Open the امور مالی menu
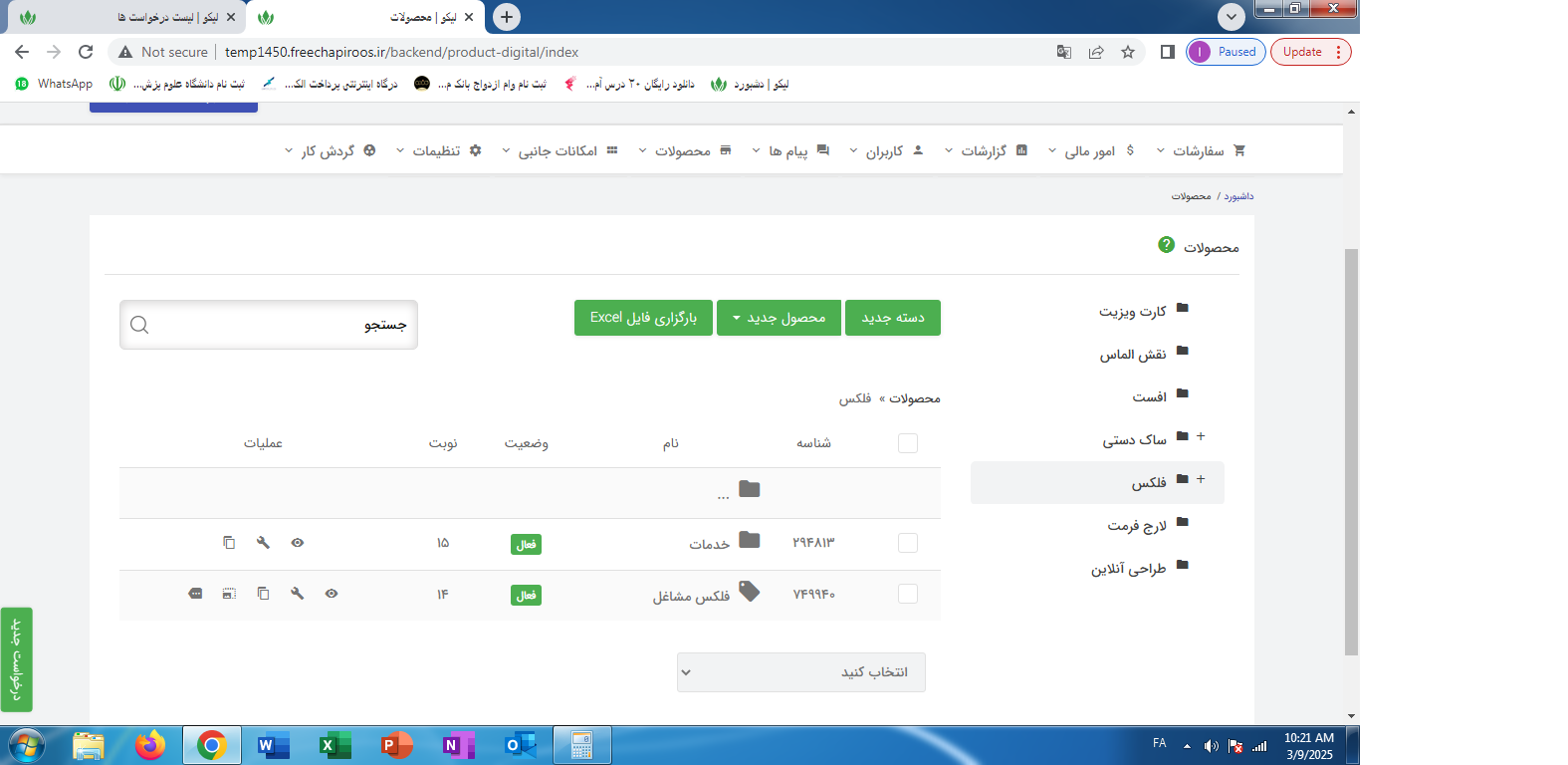Image resolution: width=1568 pixels, height=765 pixels. (1092, 151)
